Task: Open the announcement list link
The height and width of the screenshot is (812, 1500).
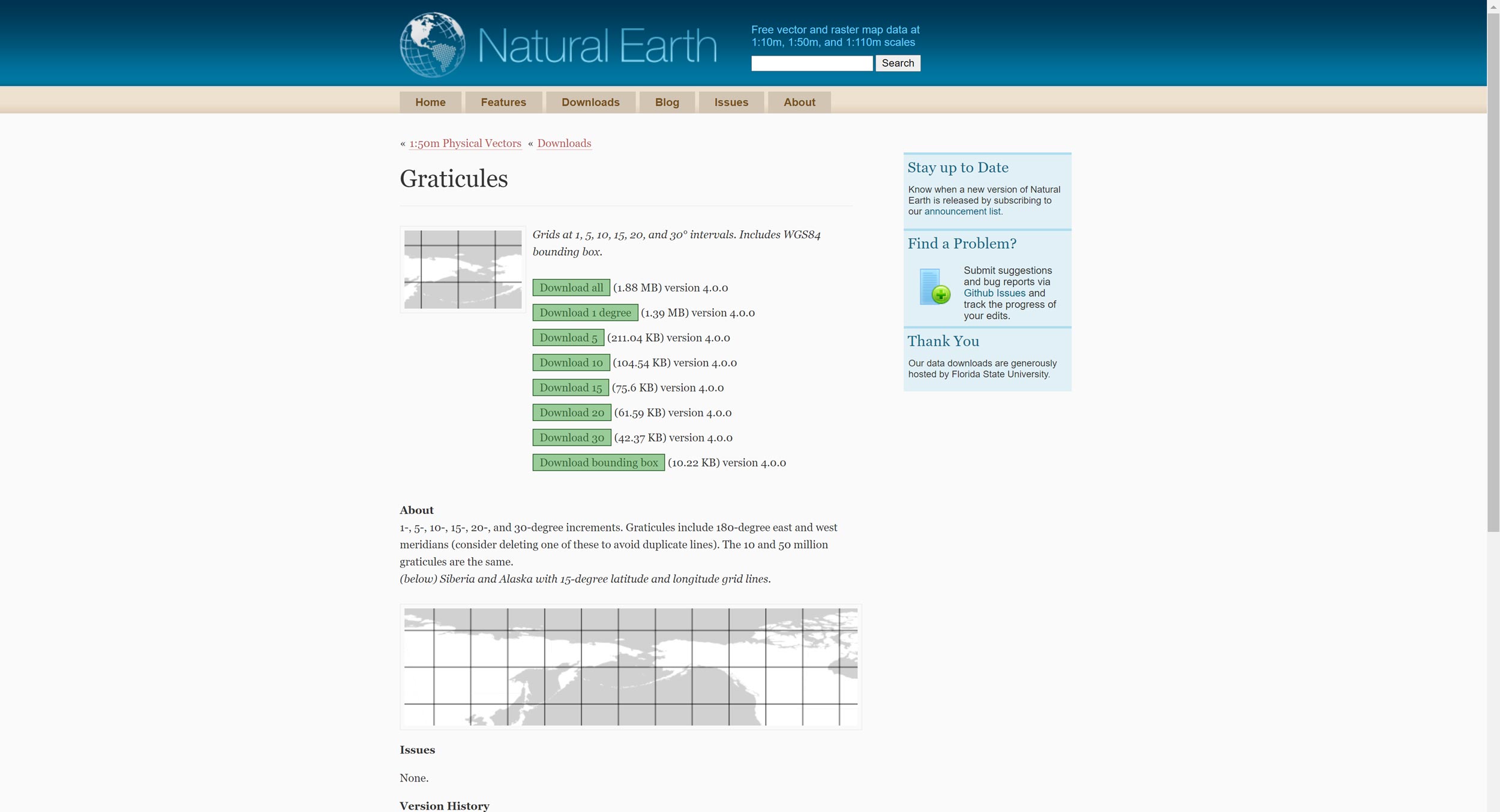Action: (x=962, y=212)
